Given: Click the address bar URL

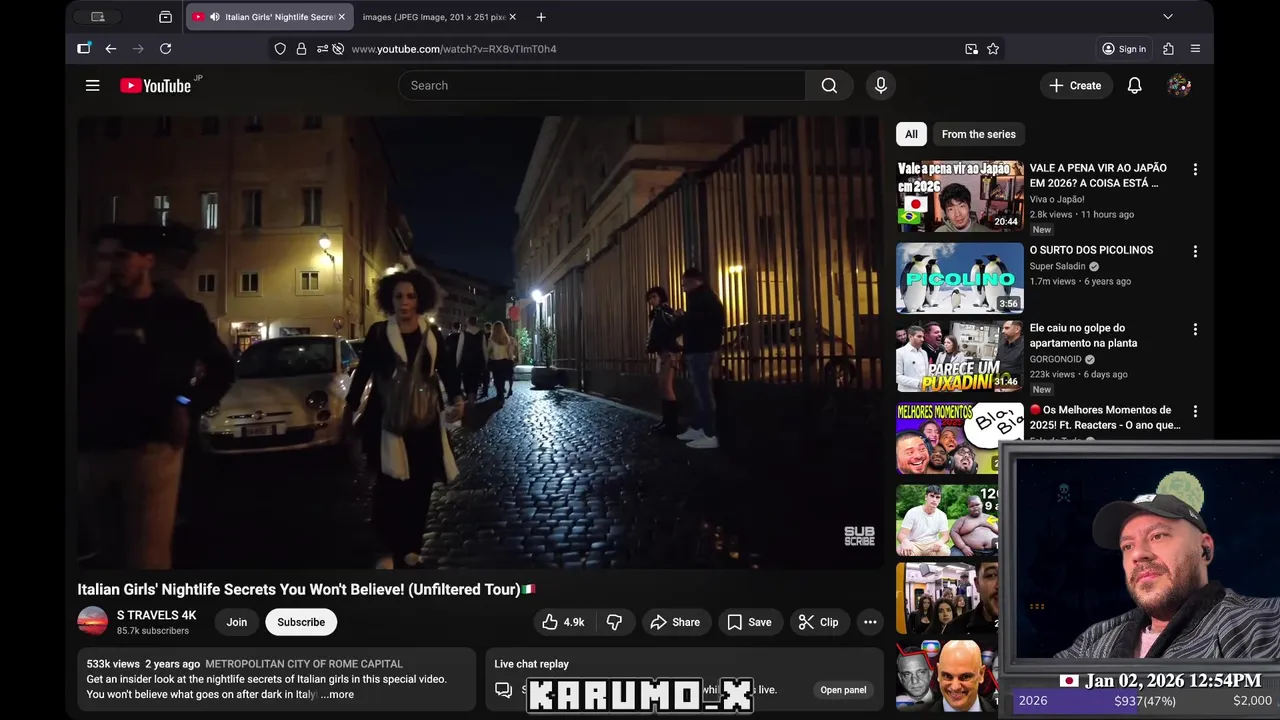Looking at the screenshot, I should pos(454,49).
